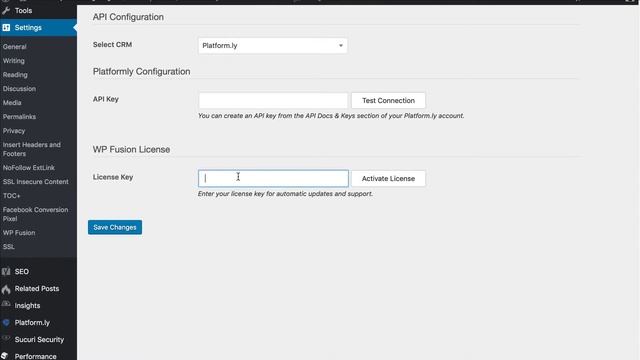Click the License Key label
Image resolution: width=640 pixels, height=360 pixels.
coord(113,177)
